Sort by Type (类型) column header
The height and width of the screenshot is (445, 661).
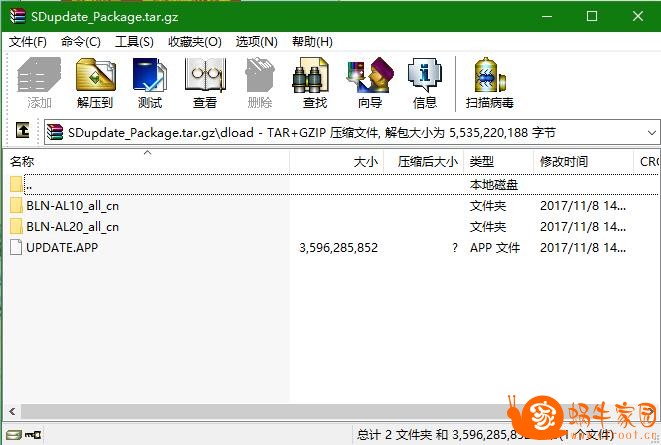pyautogui.click(x=498, y=161)
